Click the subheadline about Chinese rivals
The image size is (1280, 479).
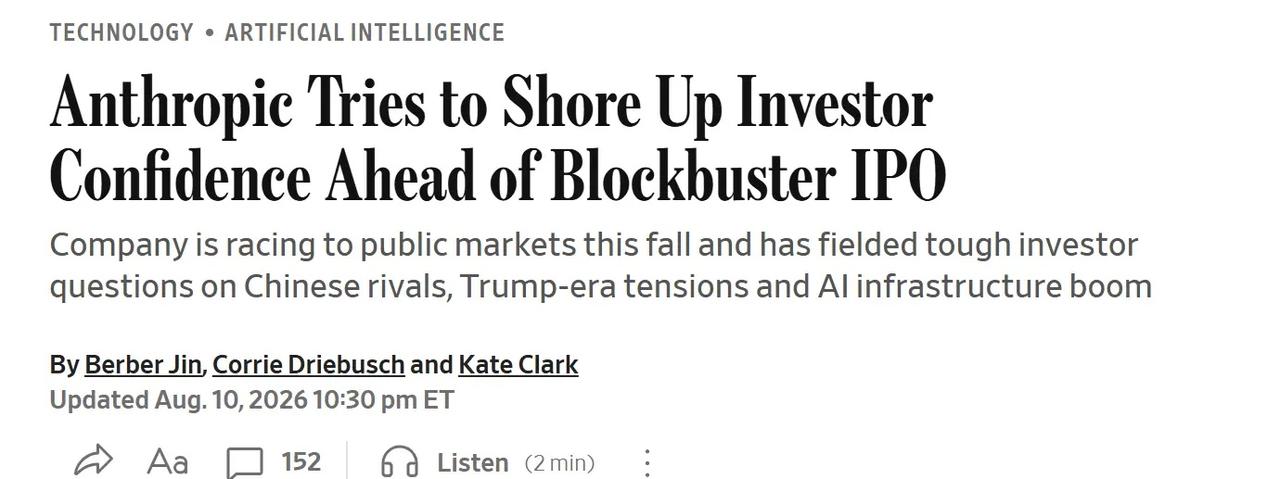[x=600, y=266]
